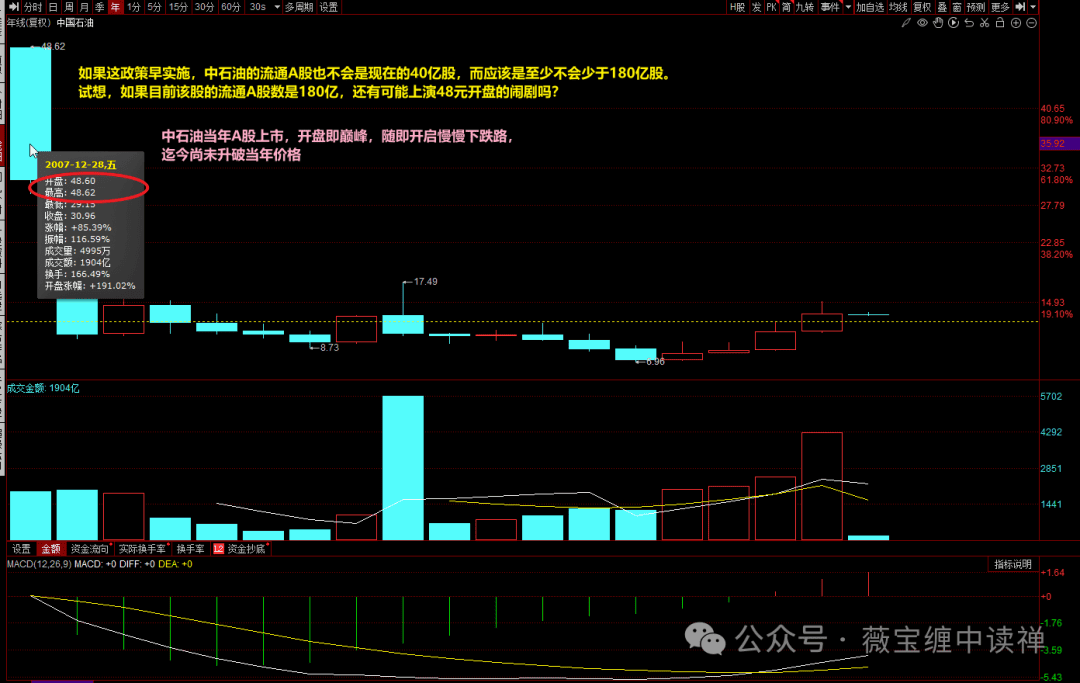Switch to 5分 five-minute period
Screen dimensions: 1080x683
(x=154, y=7)
